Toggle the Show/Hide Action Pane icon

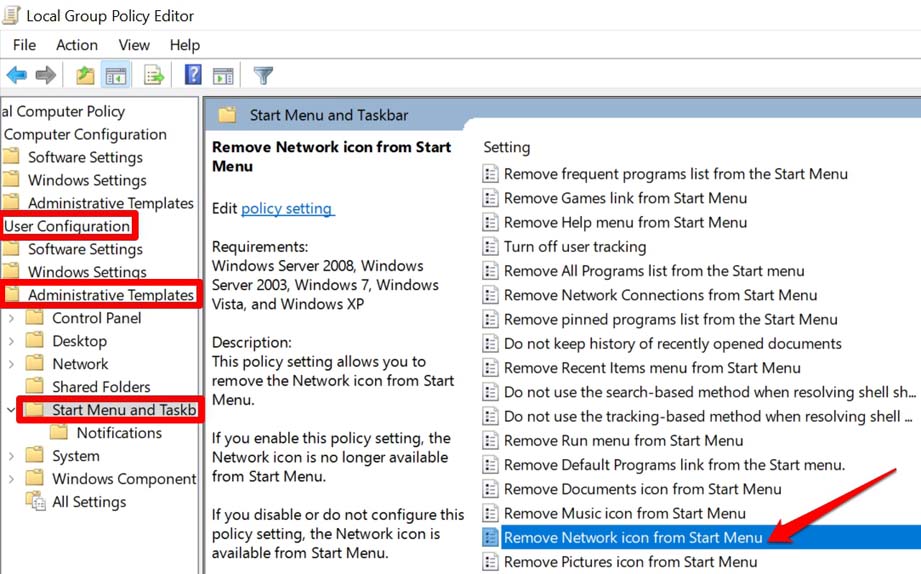223,76
